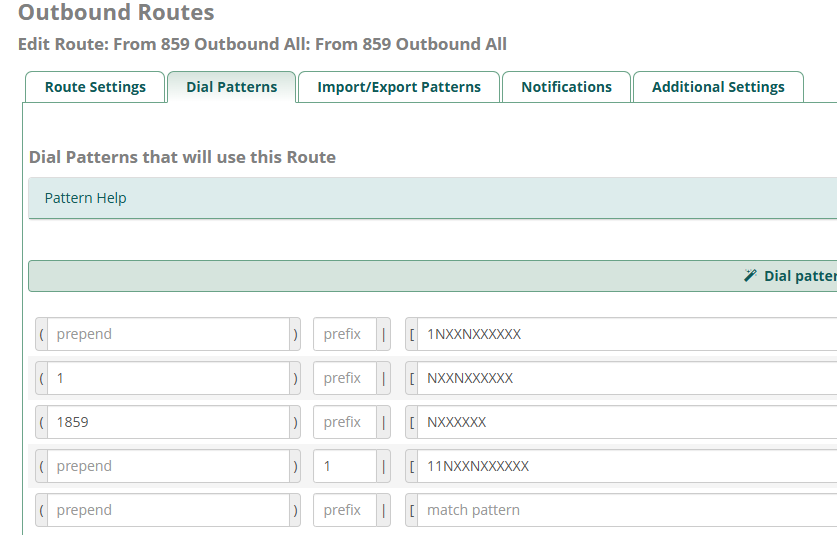Click the prepend field containing 1
This screenshot has width=837, height=535.
coord(168,378)
